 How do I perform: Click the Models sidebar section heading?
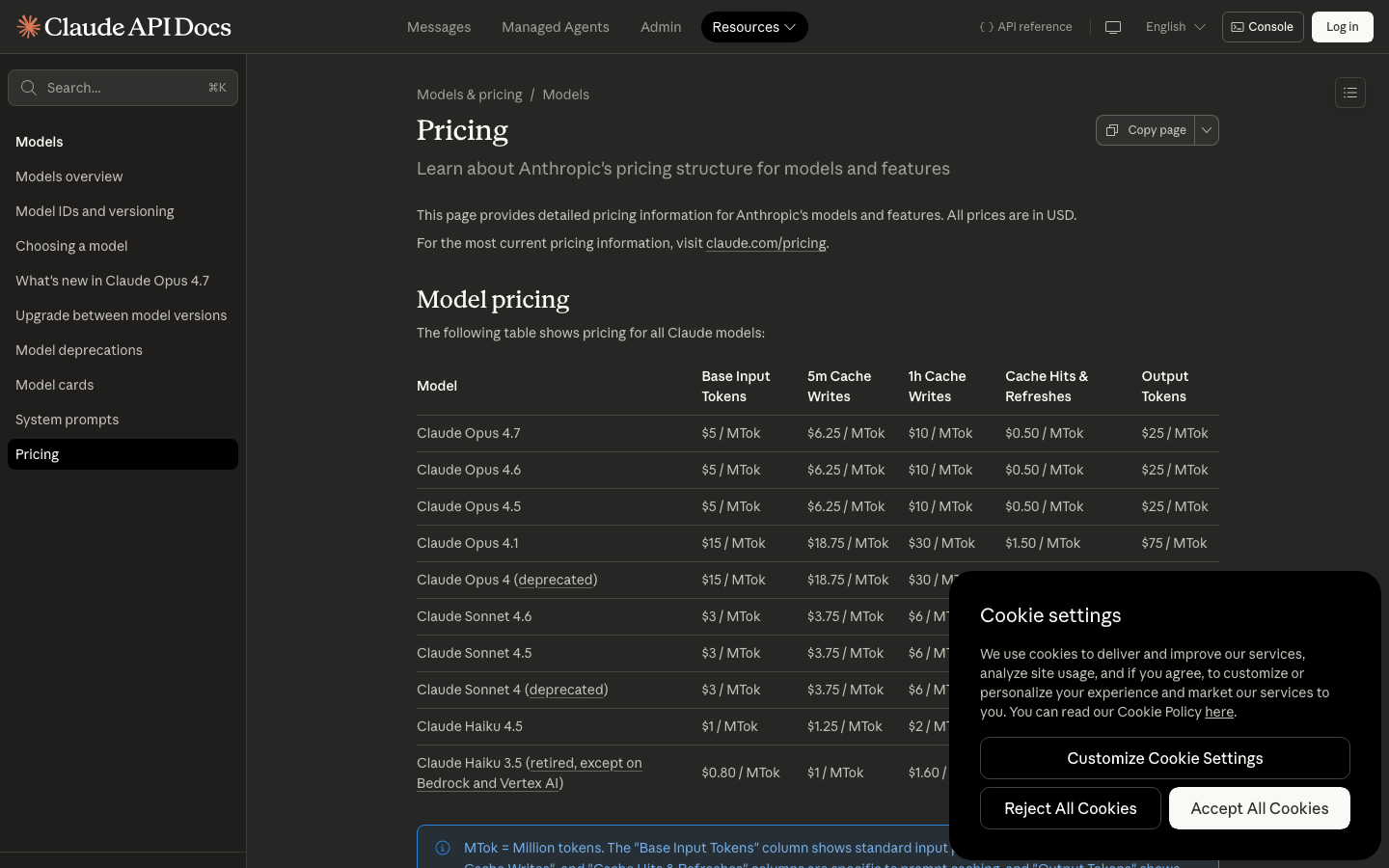40,142
